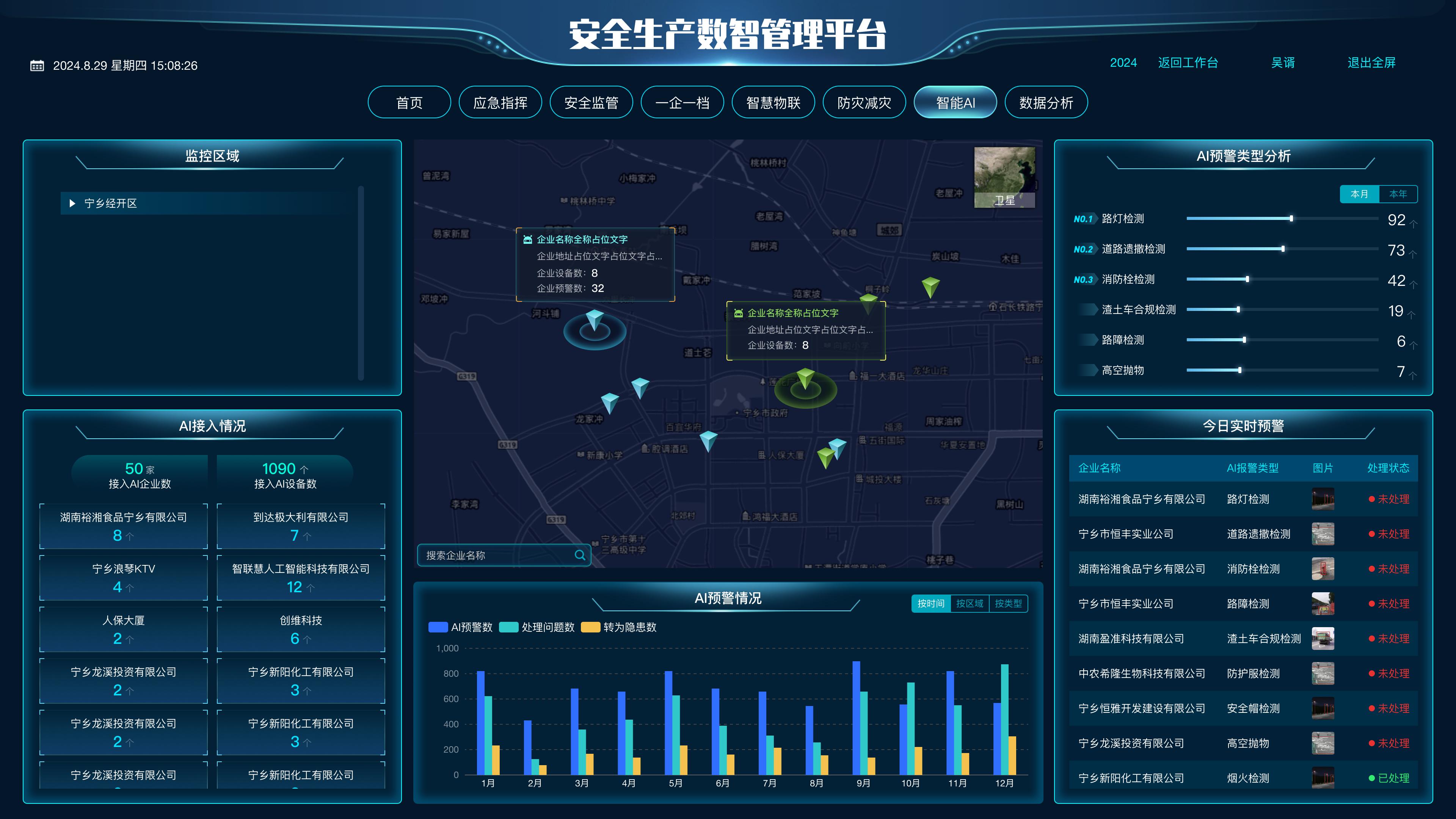Click the green robot icon in yellow popup
Screen dimensions: 1456x819
[738, 313]
